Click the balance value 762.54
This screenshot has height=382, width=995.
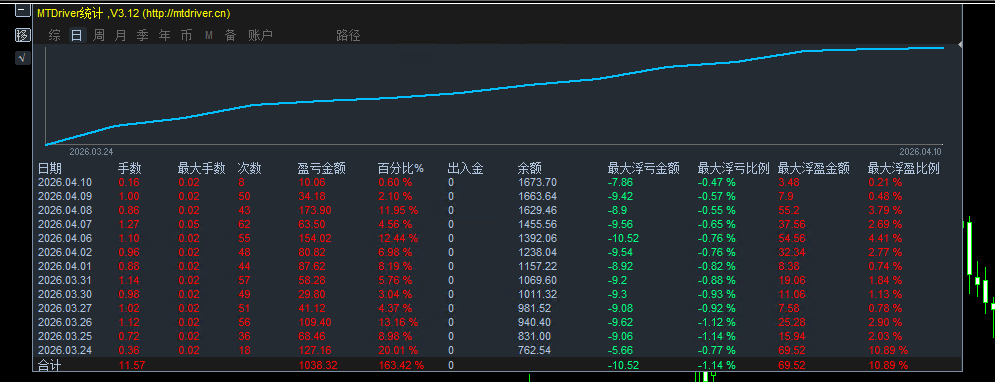click(x=534, y=350)
